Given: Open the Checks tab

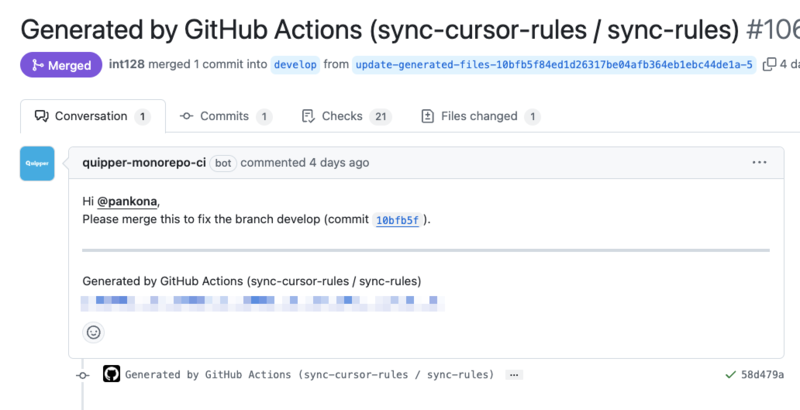Looking at the screenshot, I should pos(346,116).
